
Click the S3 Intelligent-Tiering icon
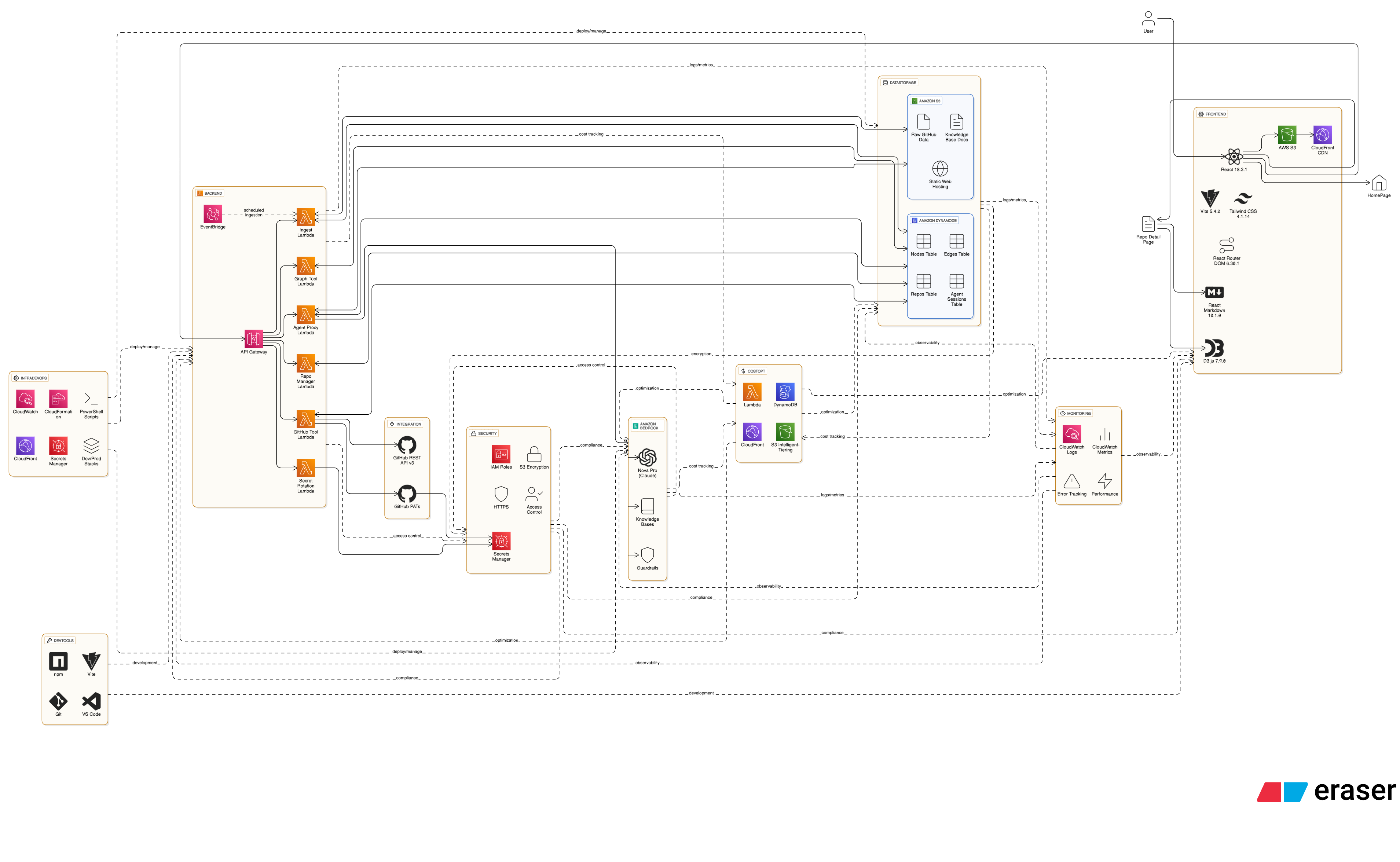785,432
